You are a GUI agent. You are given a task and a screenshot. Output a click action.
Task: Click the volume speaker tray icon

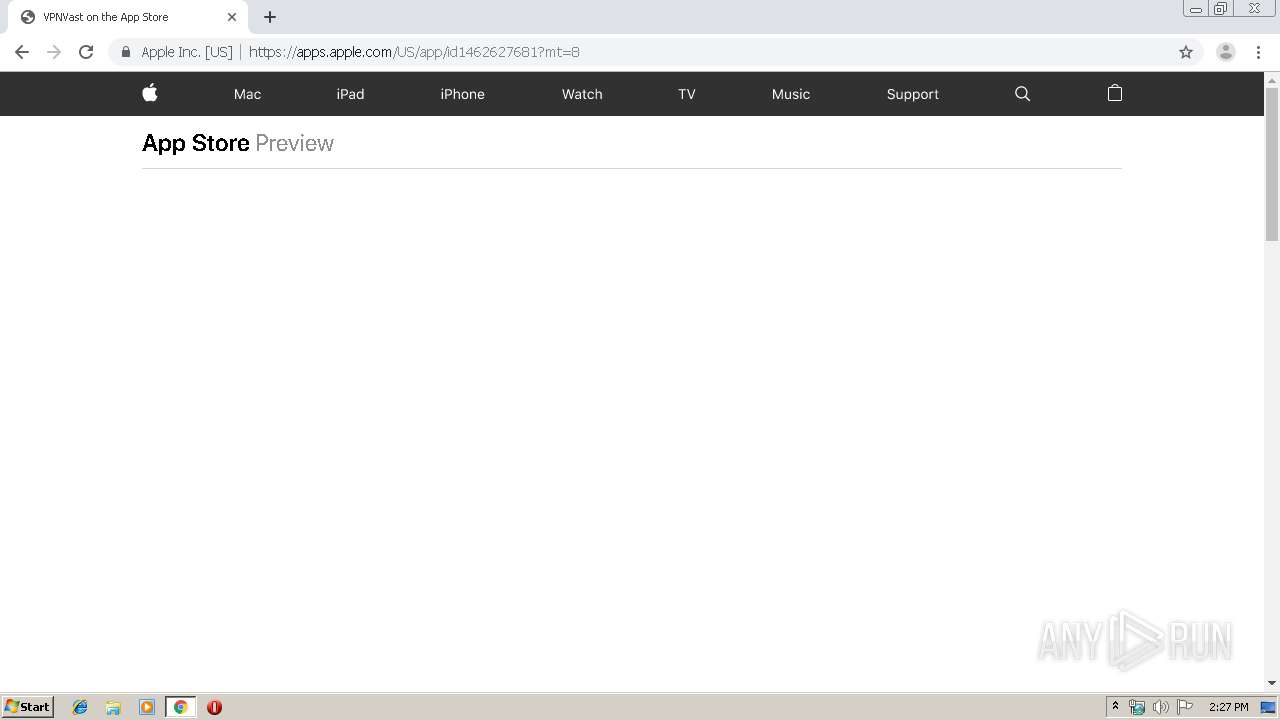pyautogui.click(x=1160, y=707)
